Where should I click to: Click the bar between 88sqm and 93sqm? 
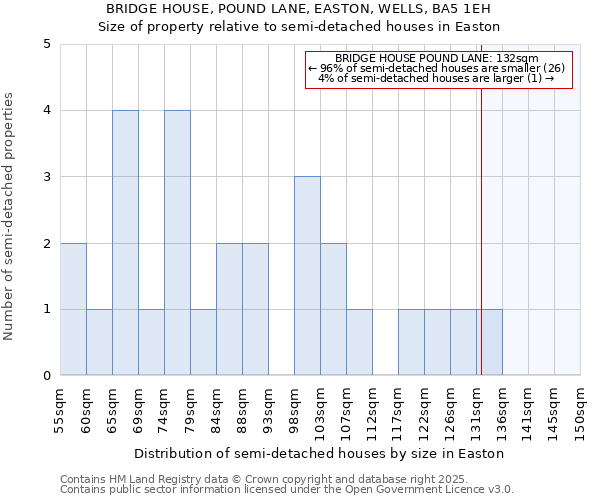point(255,309)
